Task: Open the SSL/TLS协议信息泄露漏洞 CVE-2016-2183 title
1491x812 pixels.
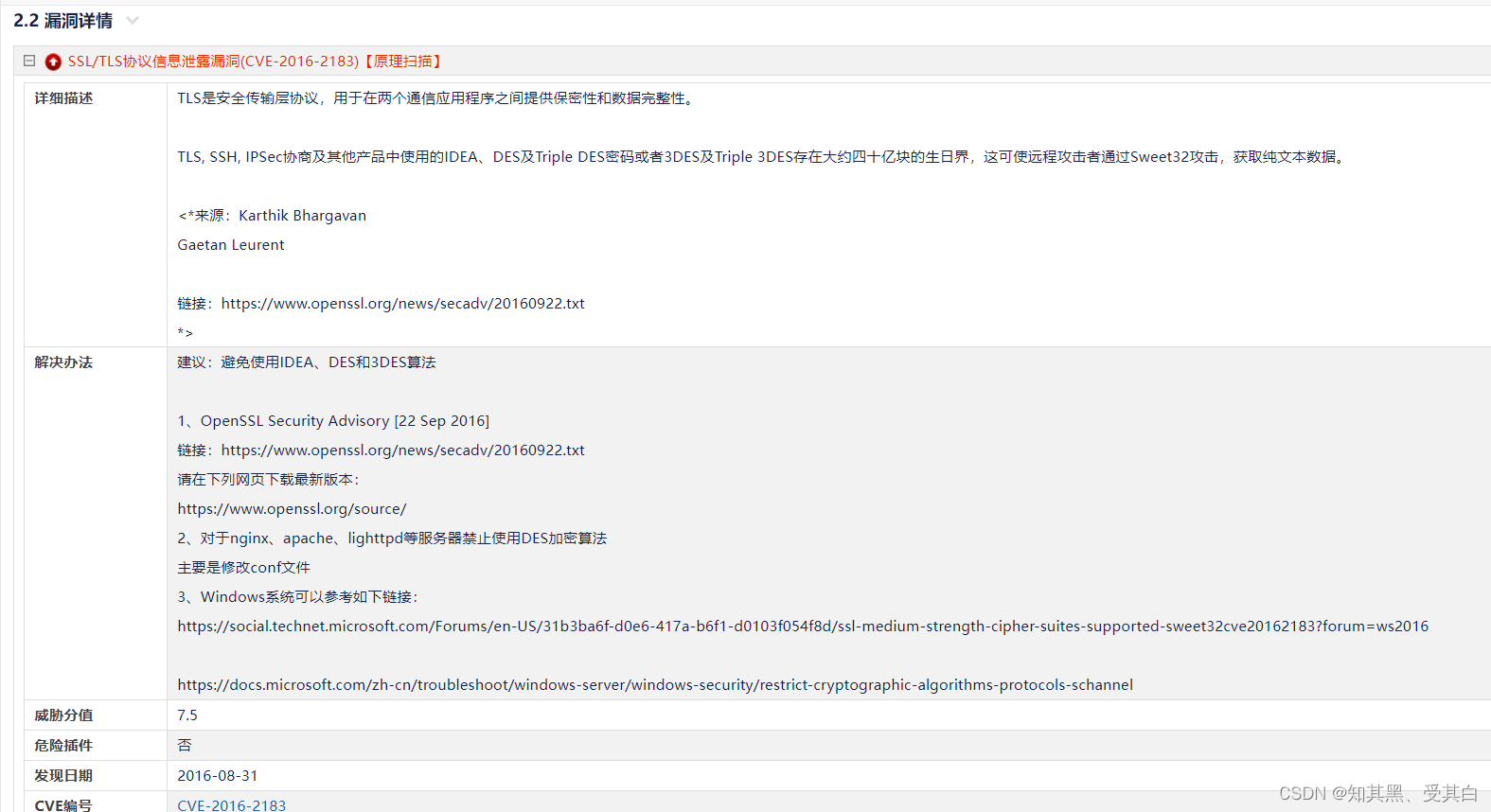Action: pyautogui.click(x=257, y=62)
